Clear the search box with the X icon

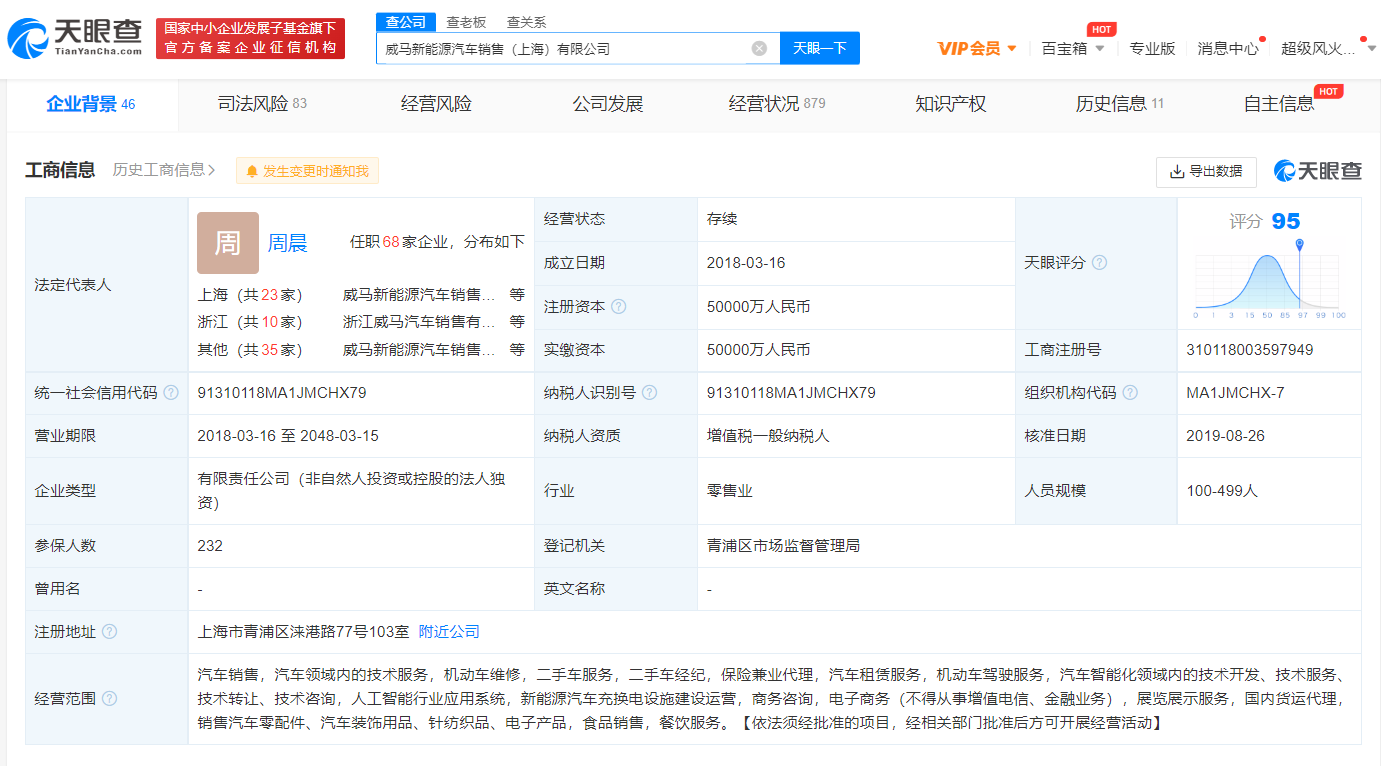pyautogui.click(x=759, y=48)
